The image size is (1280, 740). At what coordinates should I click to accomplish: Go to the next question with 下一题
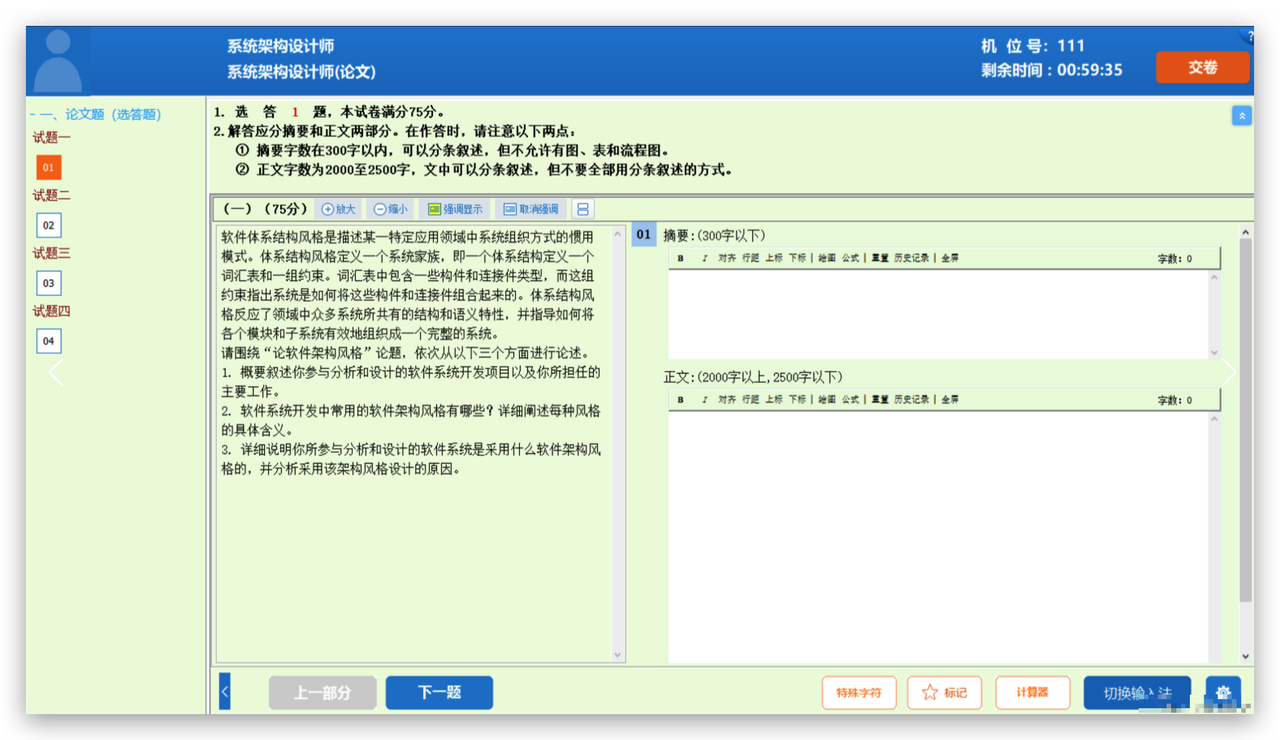pyautogui.click(x=439, y=692)
